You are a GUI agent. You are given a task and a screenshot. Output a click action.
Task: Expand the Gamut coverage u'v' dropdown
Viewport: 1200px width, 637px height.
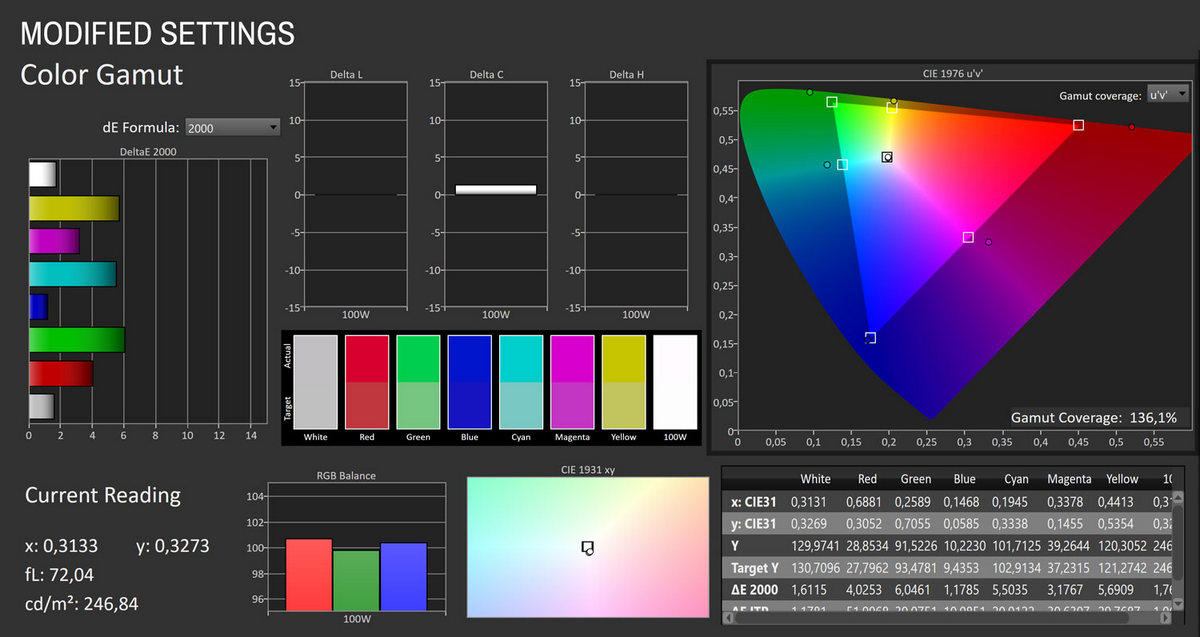[1168, 94]
